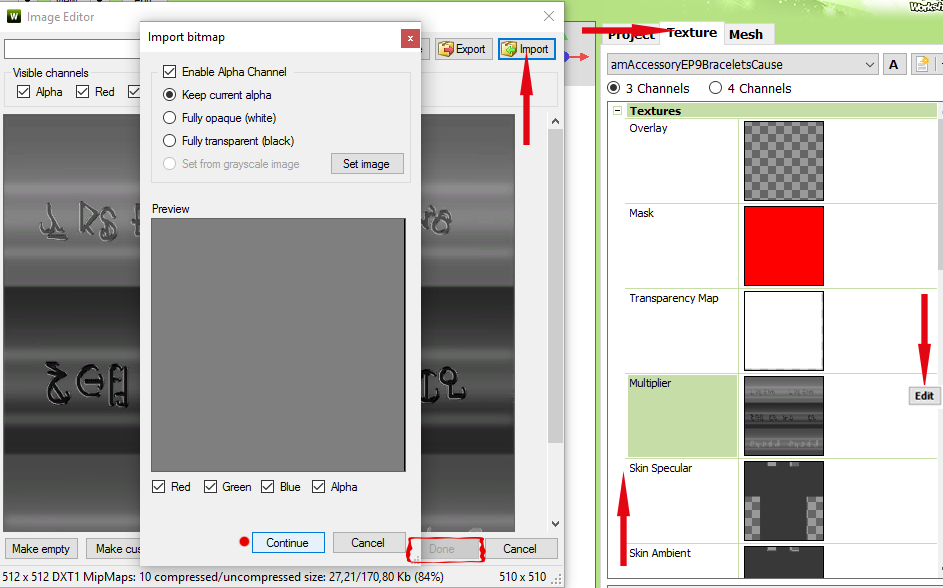943x588 pixels.
Task: Click the red Mask color swatch
Action: pos(783,246)
